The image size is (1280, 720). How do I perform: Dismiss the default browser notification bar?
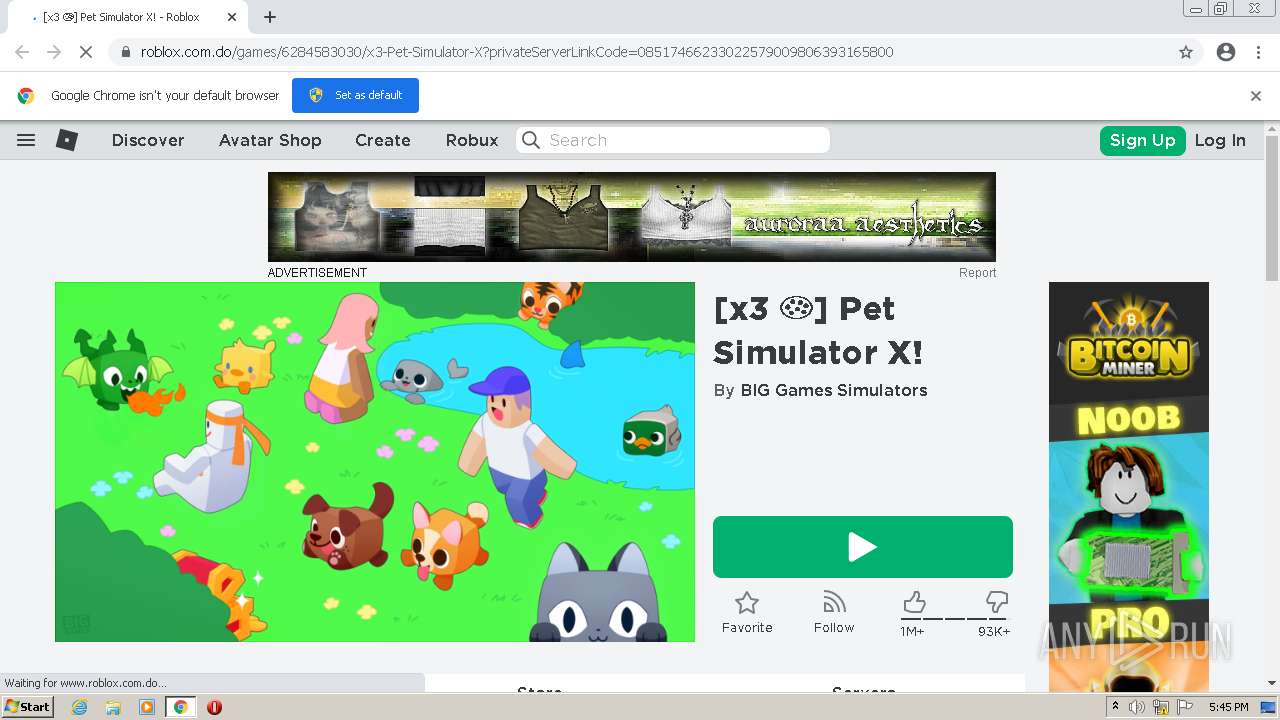1256,96
